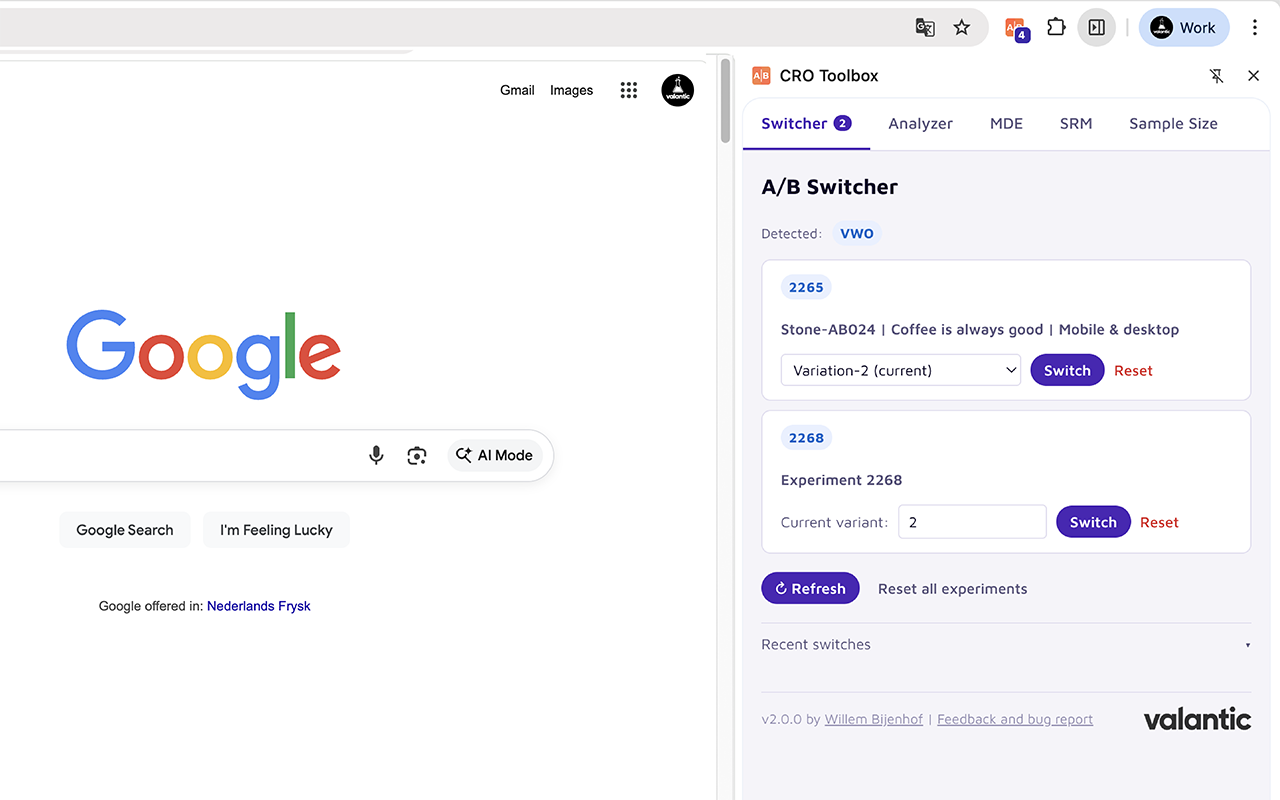This screenshot has height=800, width=1280.
Task: Click Switch for Experiment 2268
Action: [1093, 522]
